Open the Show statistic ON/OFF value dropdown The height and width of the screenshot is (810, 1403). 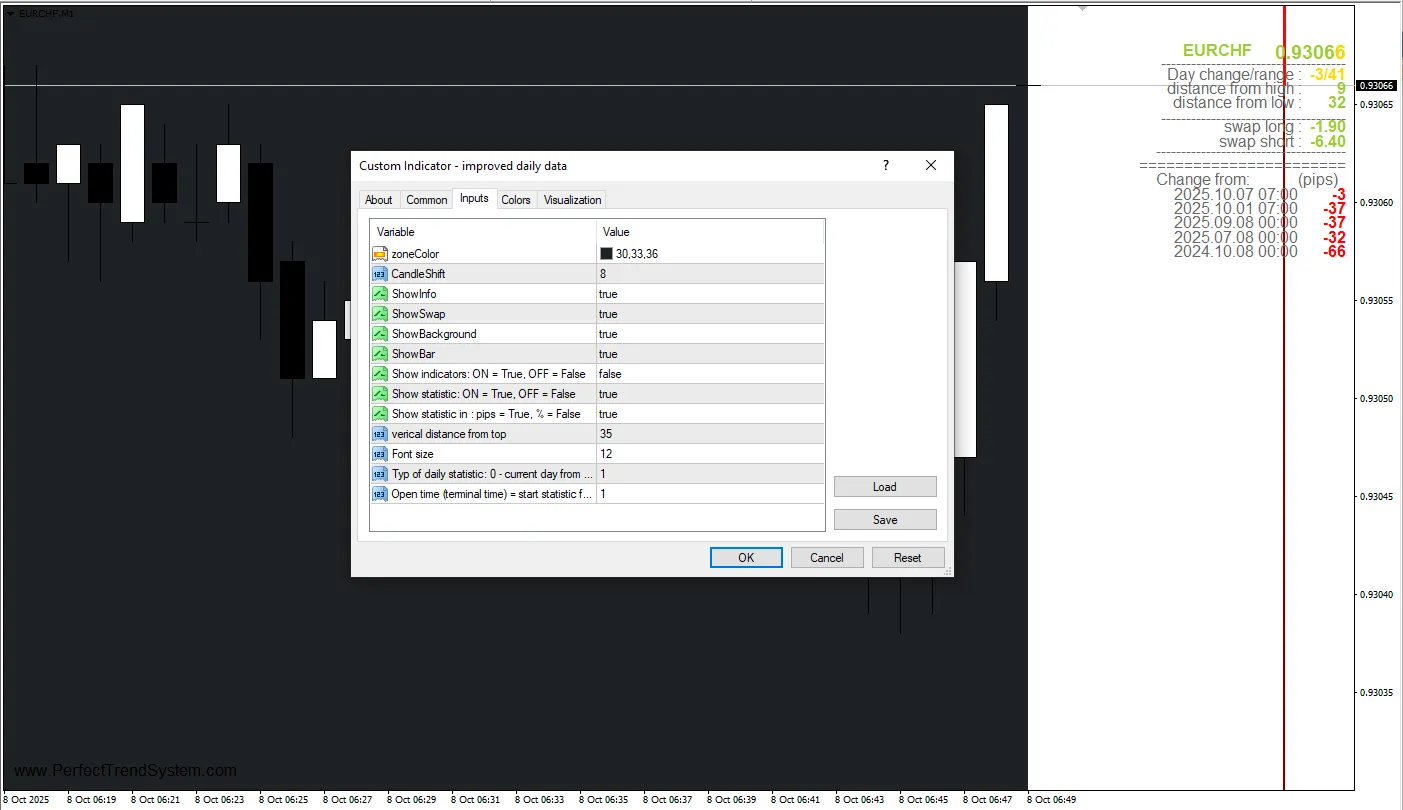click(x=709, y=394)
